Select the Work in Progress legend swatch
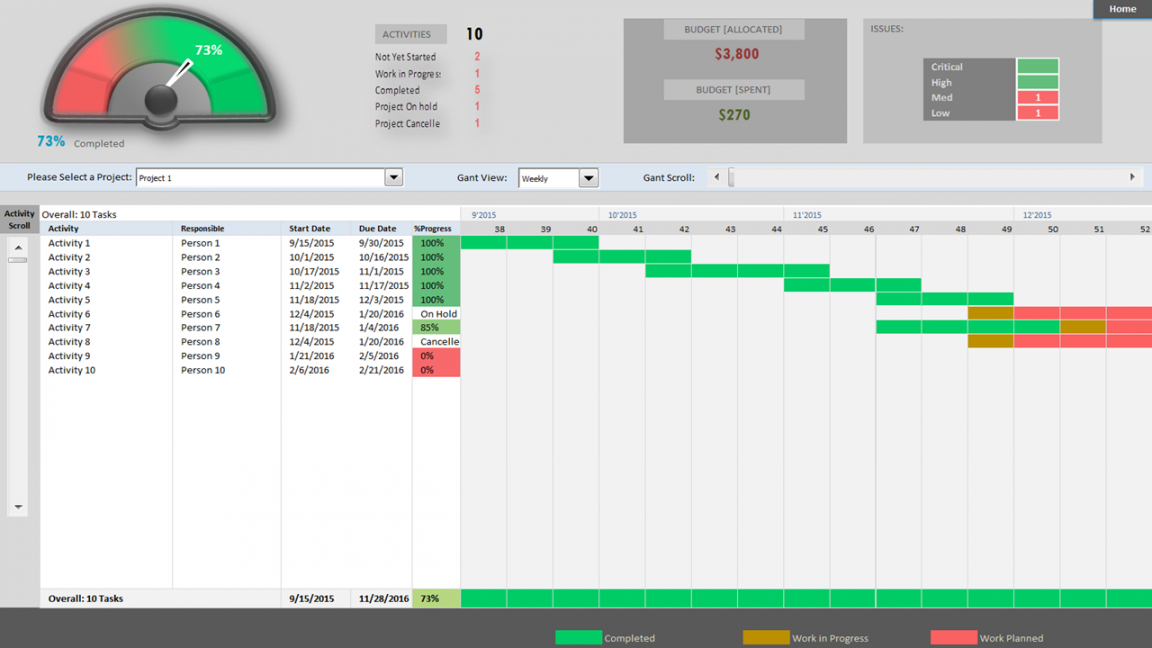The image size is (1152, 648). [766, 638]
